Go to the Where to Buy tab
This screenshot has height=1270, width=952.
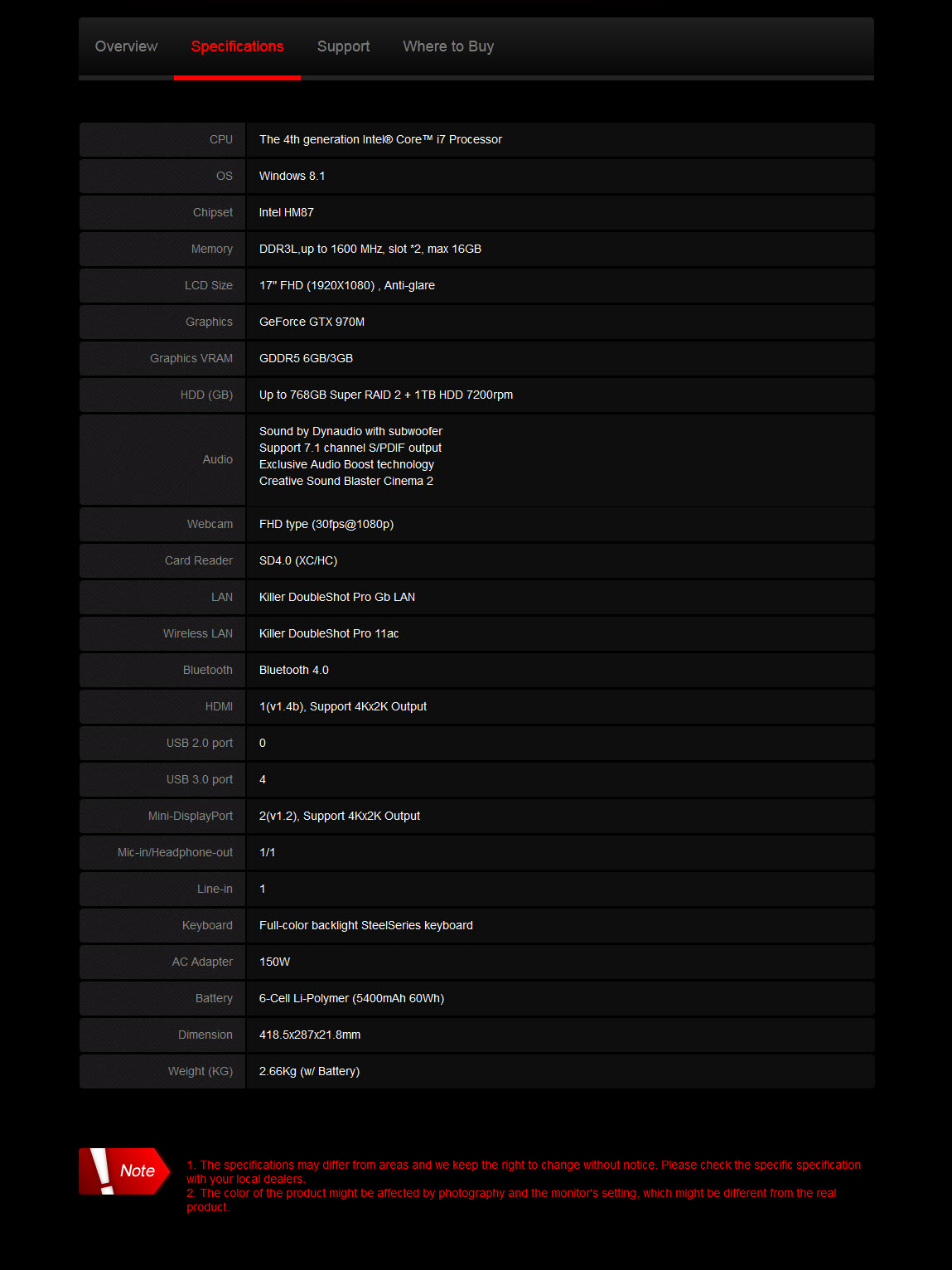pyautogui.click(x=448, y=46)
